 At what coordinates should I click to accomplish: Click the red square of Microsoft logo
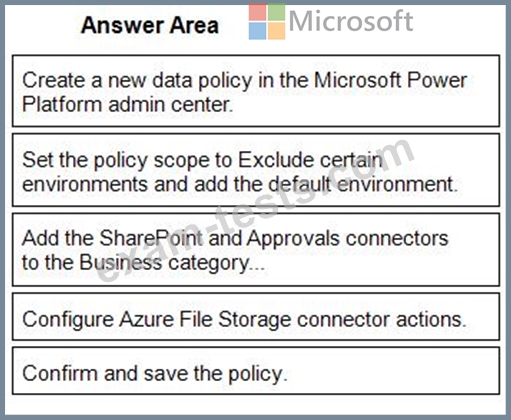(257, 12)
